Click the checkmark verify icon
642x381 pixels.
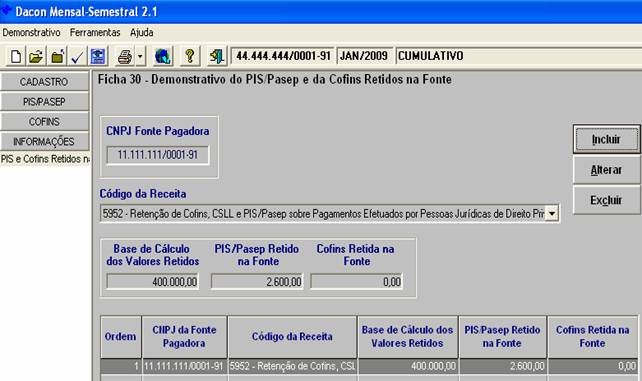(x=77, y=56)
